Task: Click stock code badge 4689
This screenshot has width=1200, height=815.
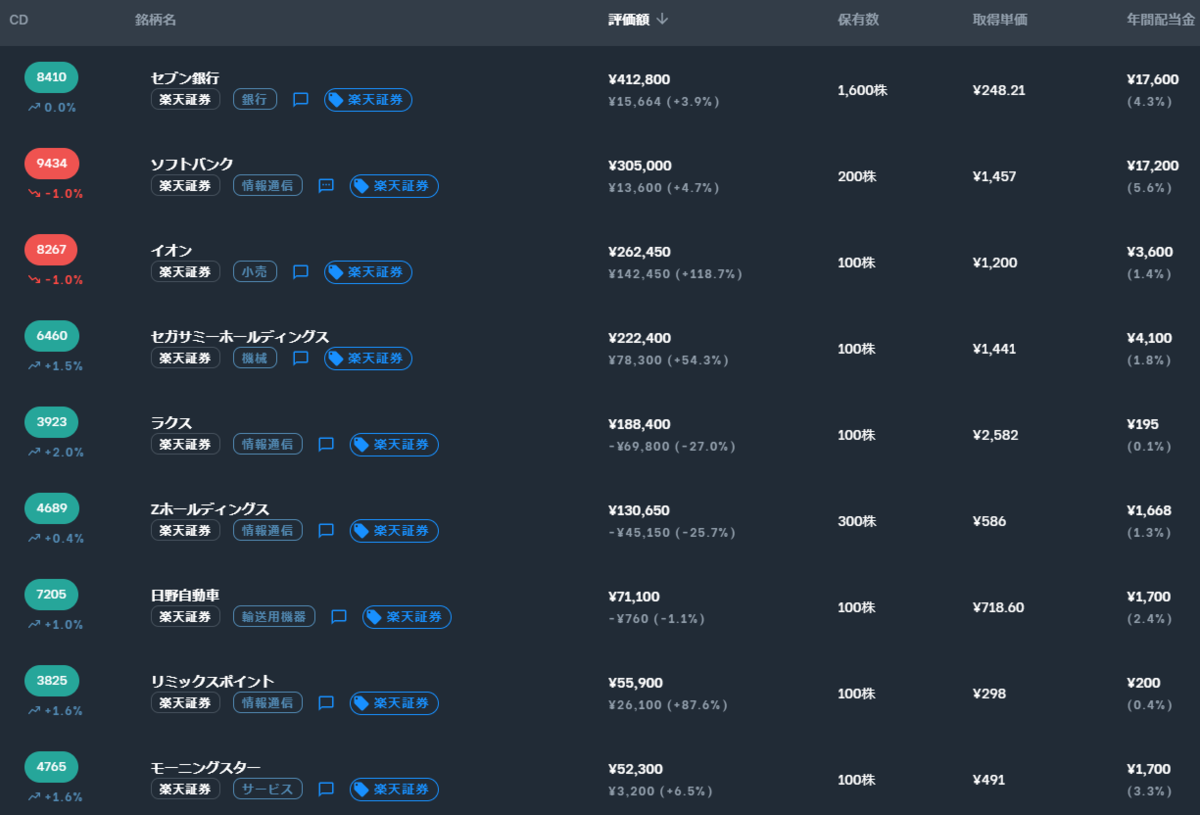Action: 51,508
